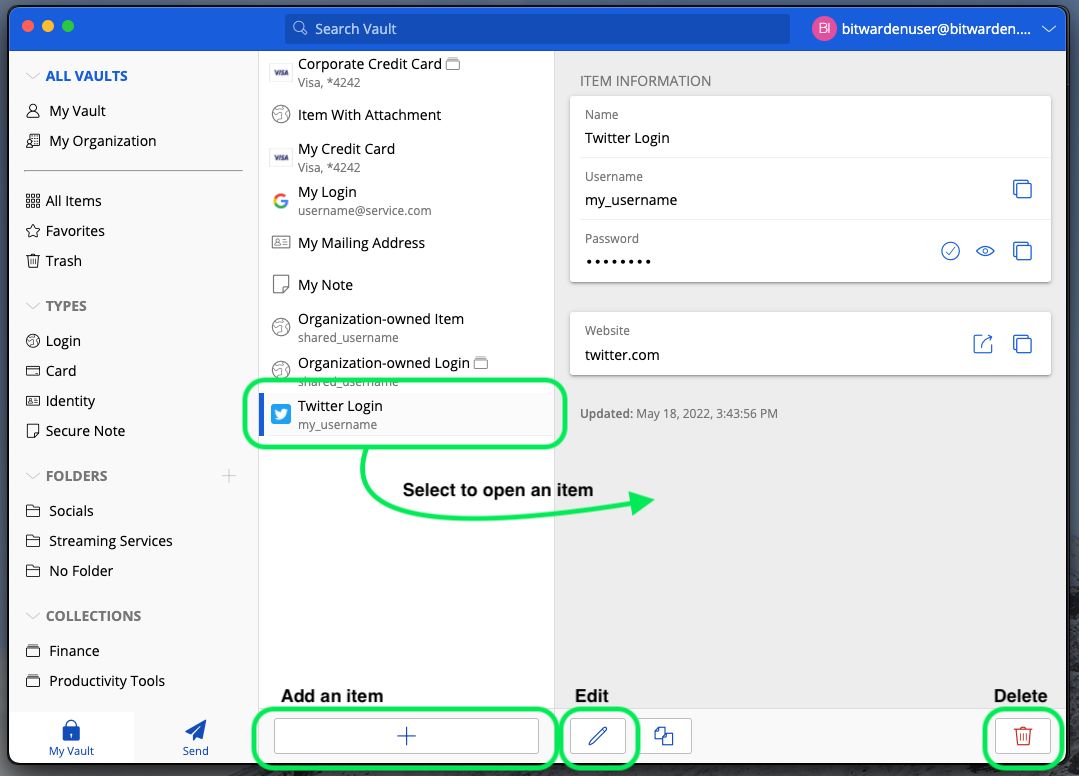Select the Organization-owned Item entry
This screenshot has width=1079, height=776.
click(x=407, y=327)
